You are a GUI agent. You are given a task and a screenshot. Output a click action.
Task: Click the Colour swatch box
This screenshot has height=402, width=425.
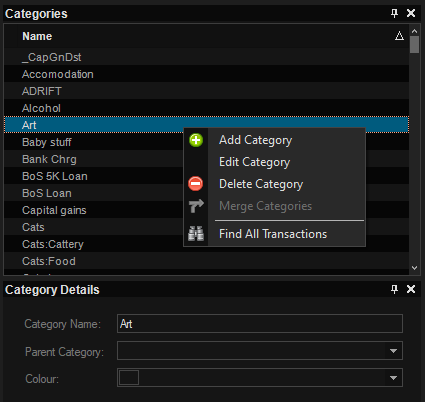tap(129, 378)
